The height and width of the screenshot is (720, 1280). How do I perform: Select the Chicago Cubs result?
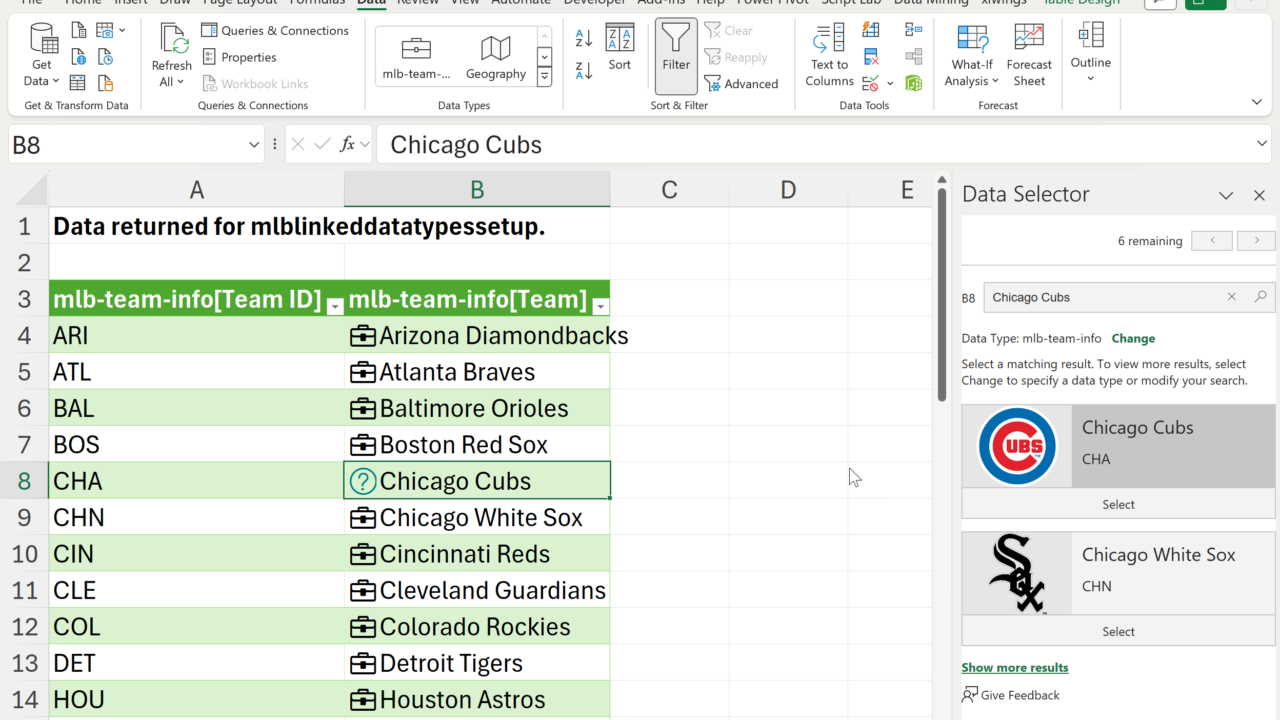(x=1118, y=505)
